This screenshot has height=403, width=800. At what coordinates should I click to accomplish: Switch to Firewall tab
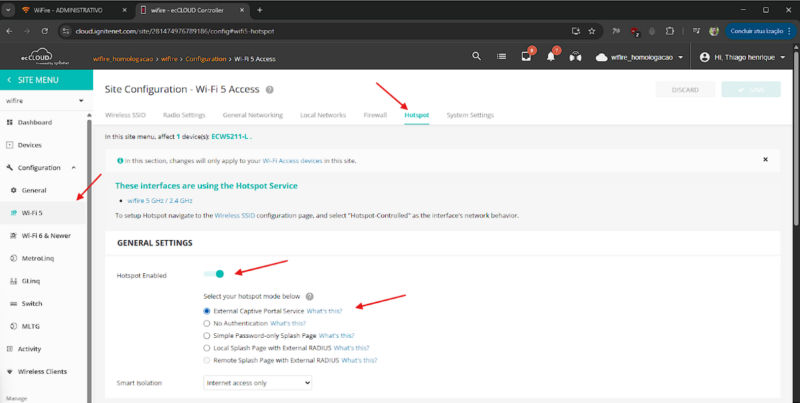pyautogui.click(x=376, y=115)
